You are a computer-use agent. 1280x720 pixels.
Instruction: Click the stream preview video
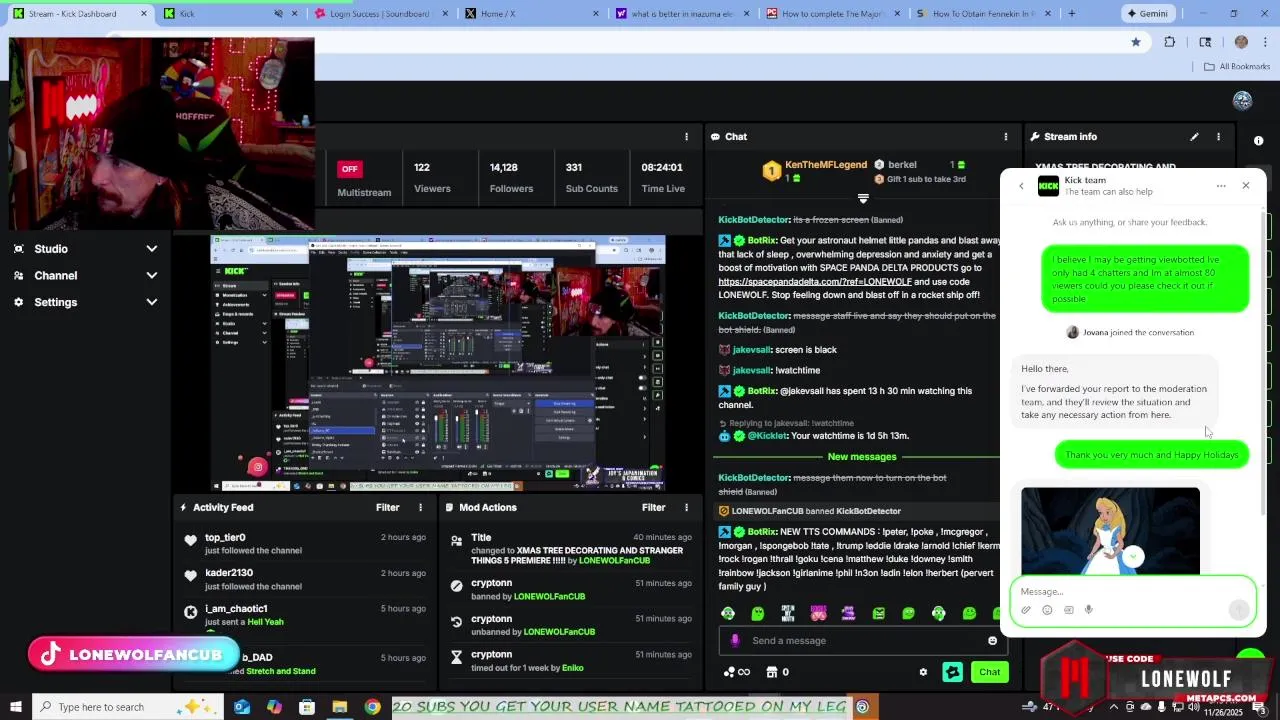[x=438, y=363]
